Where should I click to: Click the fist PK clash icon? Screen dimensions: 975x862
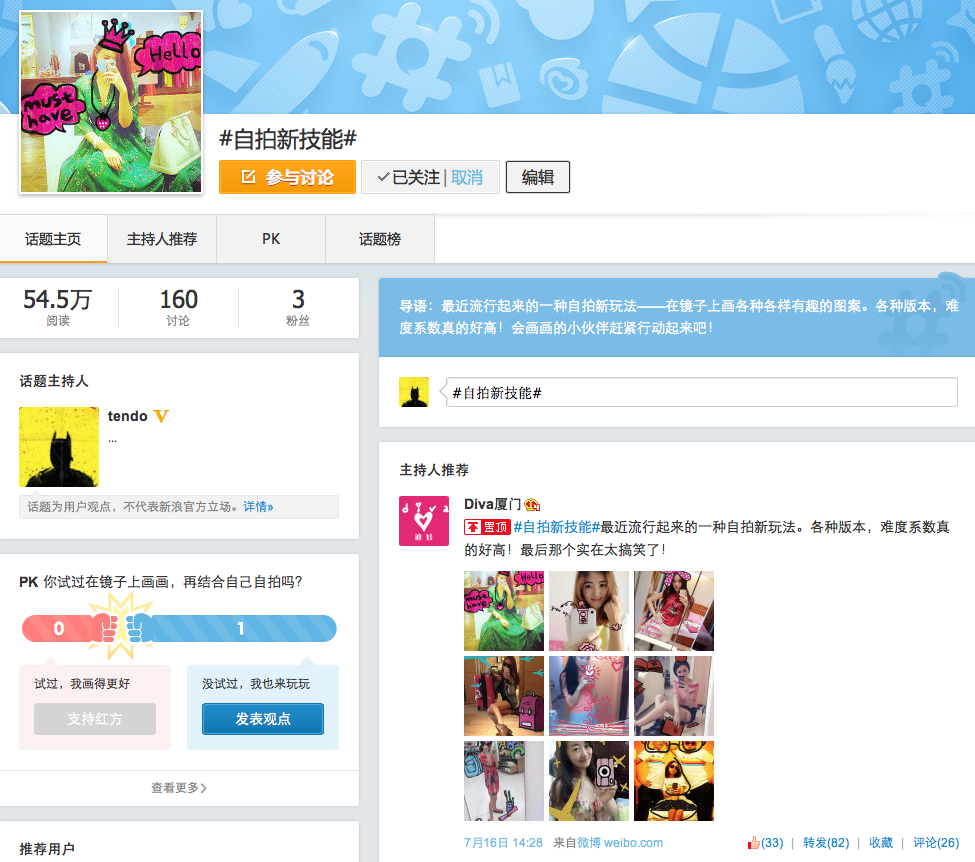point(118,628)
